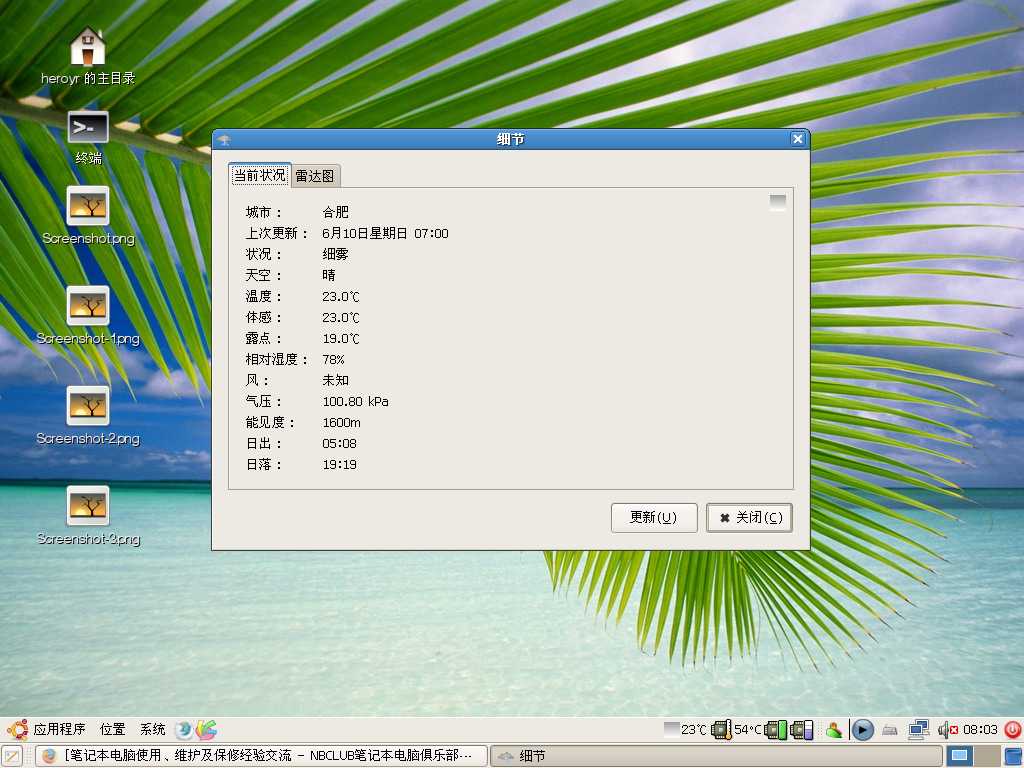Open the 终端 terminal desktop icon

pyautogui.click(x=88, y=128)
